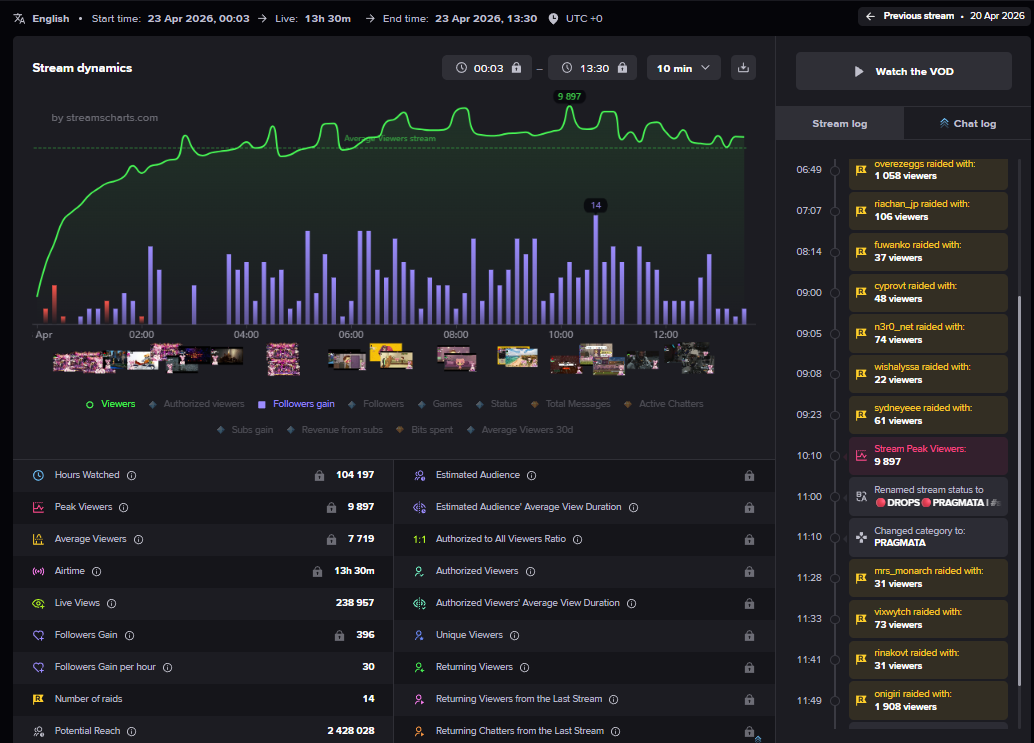Viewport: 1034px width, 743px height.
Task: Toggle the Viewers series in chart legend
Action: click(x=111, y=404)
